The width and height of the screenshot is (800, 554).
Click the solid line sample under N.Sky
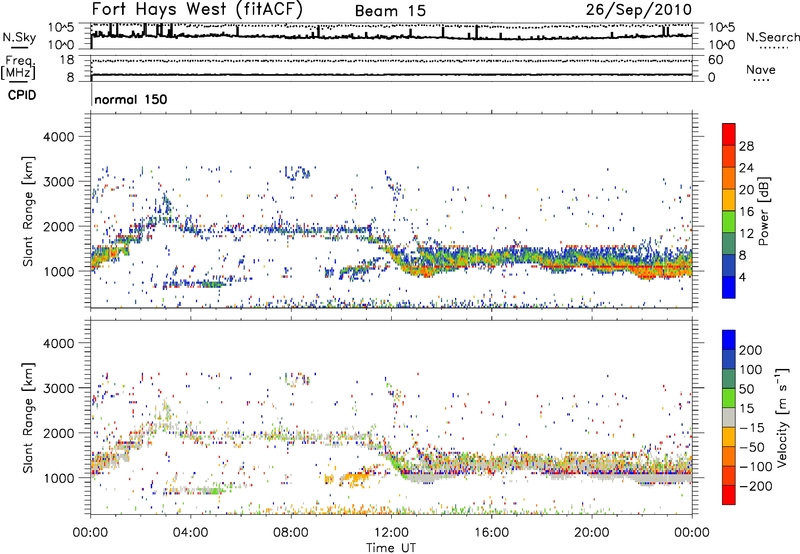[19, 47]
